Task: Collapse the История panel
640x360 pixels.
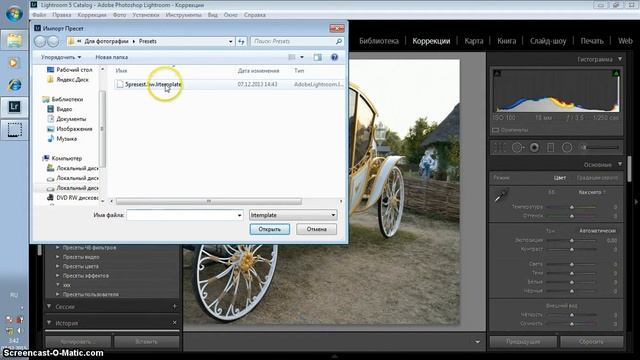Action: click(49, 323)
